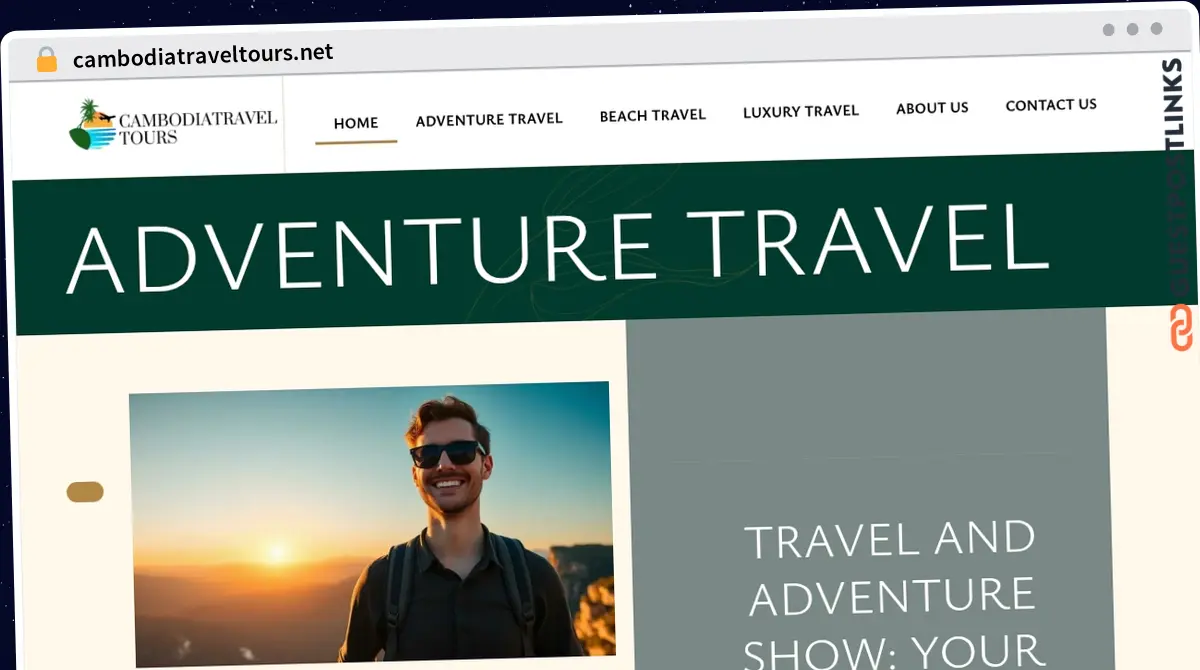Open the Beach Travel menu item

coord(653,115)
